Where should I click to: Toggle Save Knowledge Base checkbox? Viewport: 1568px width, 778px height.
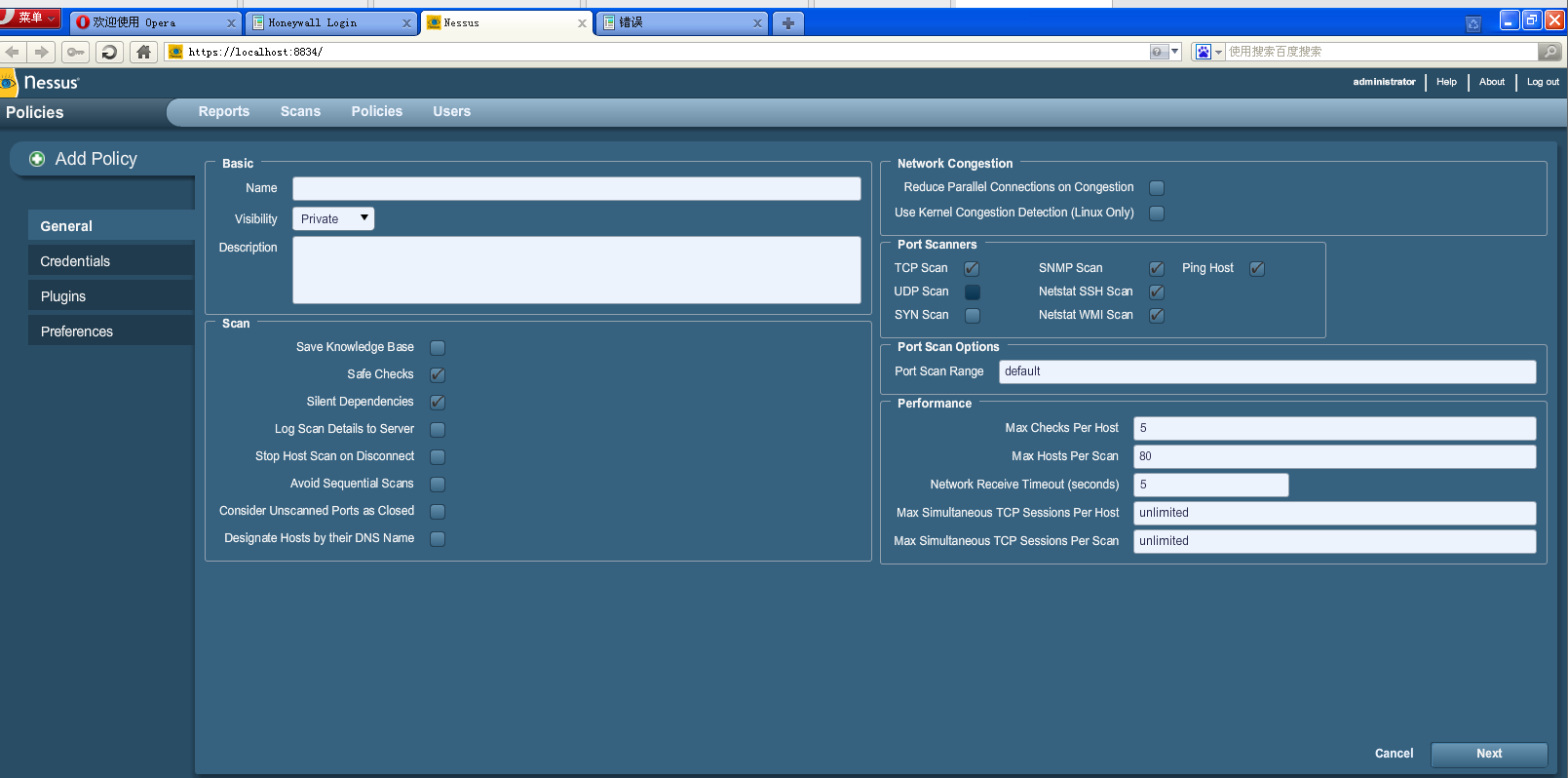point(438,348)
